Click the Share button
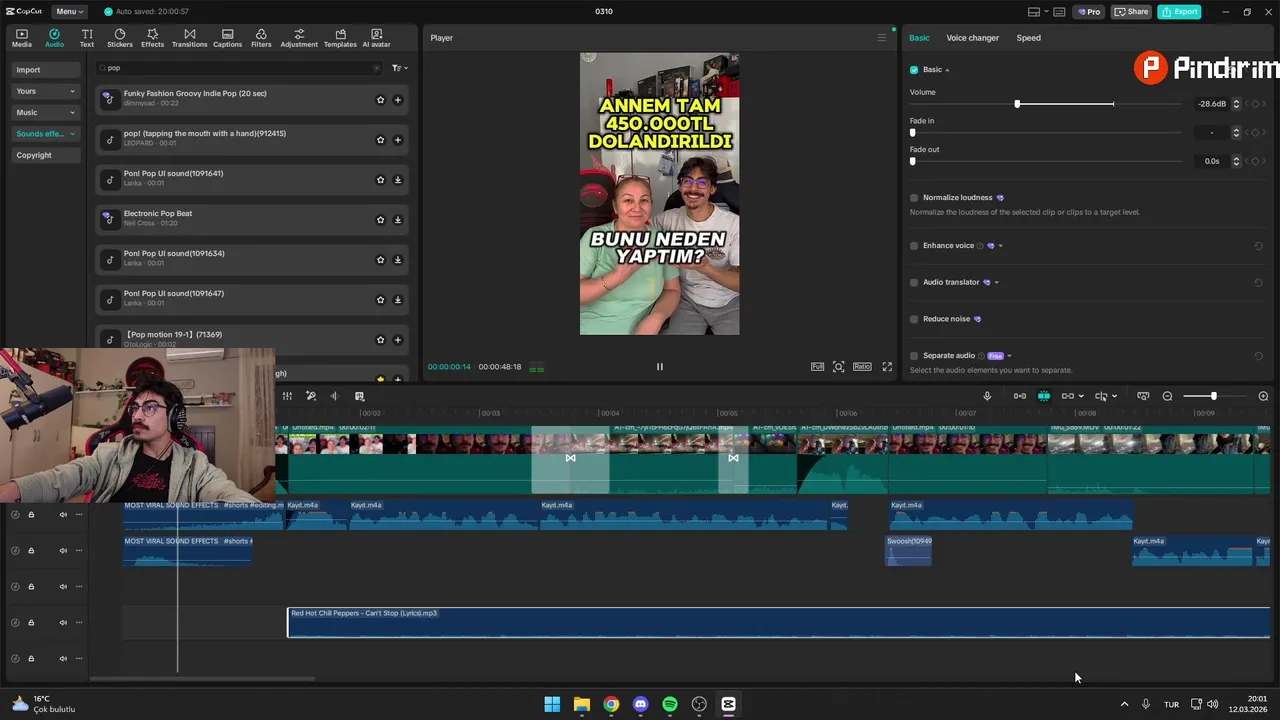 click(x=1131, y=11)
